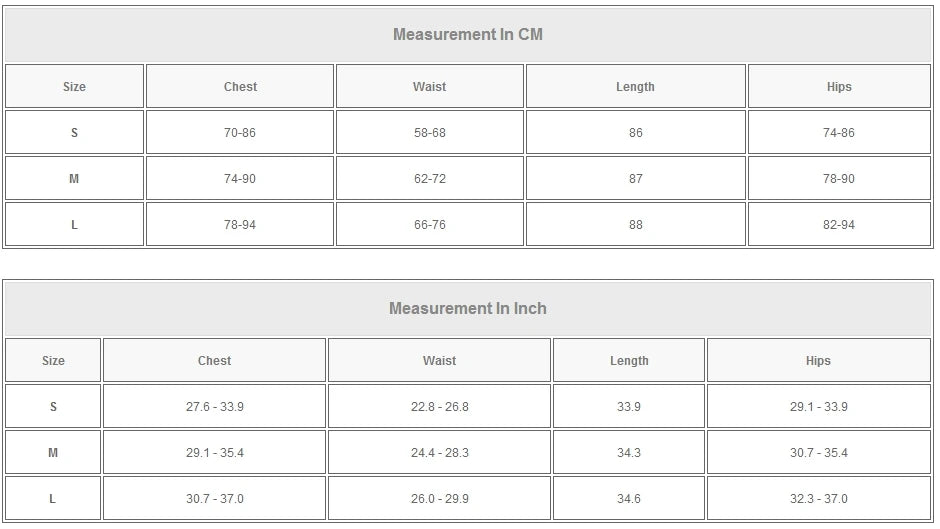Image resolution: width=940 pixels, height=529 pixels.
Task: Click the 82-94 hips measurement cell
Action: (x=839, y=225)
